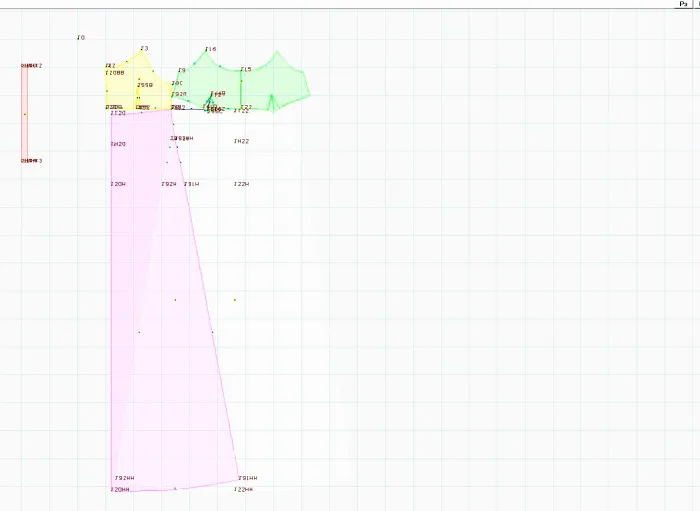Select point label T0 on canvas
Image resolution: width=700 pixels, height=511 pixels.
pos(81,38)
